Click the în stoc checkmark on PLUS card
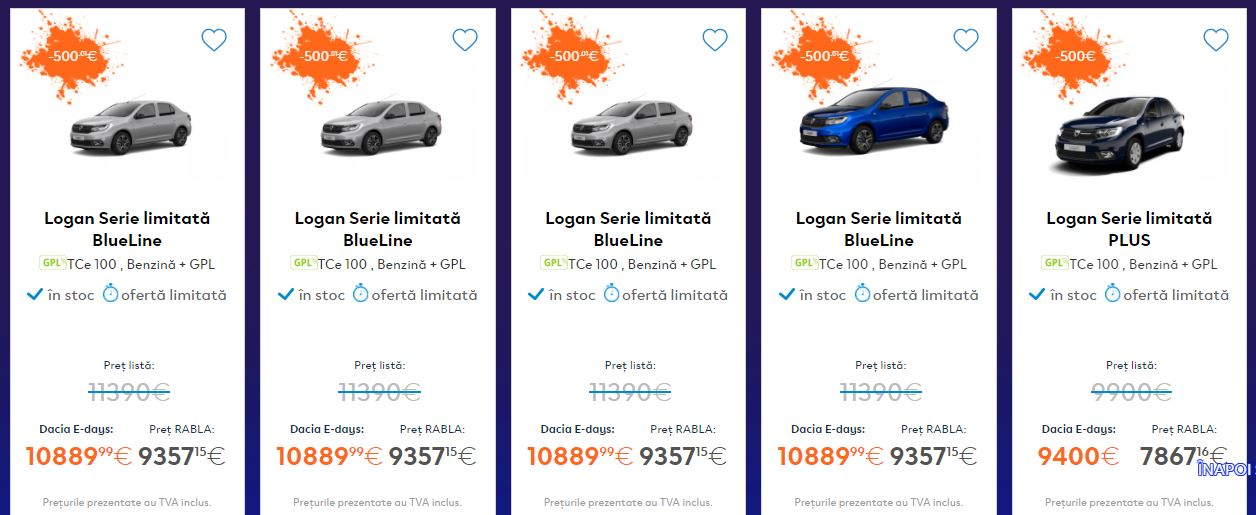Screen dimensions: 1256x515 pos(1038,294)
